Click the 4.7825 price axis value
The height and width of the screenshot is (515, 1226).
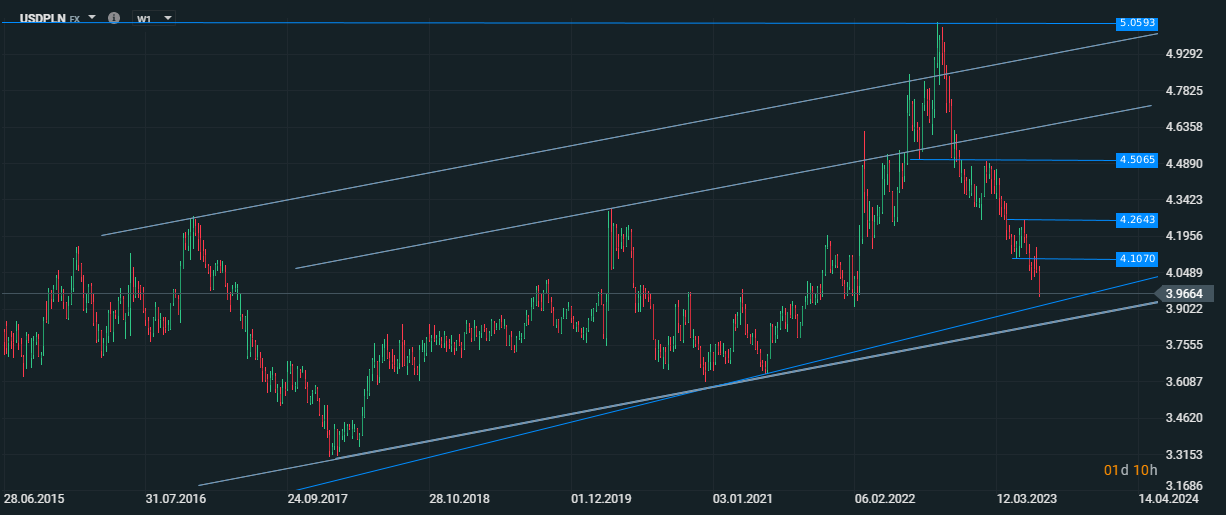(1182, 90)
